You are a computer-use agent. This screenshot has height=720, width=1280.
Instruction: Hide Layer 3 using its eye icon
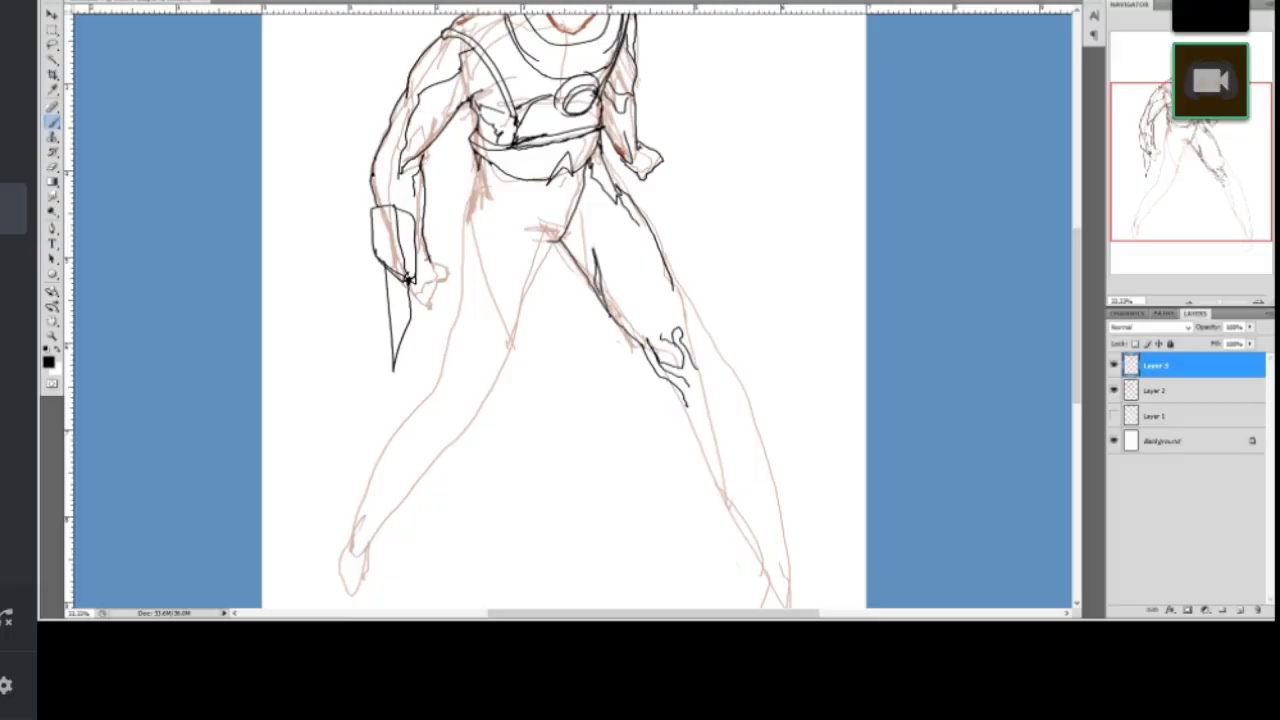1115,366
